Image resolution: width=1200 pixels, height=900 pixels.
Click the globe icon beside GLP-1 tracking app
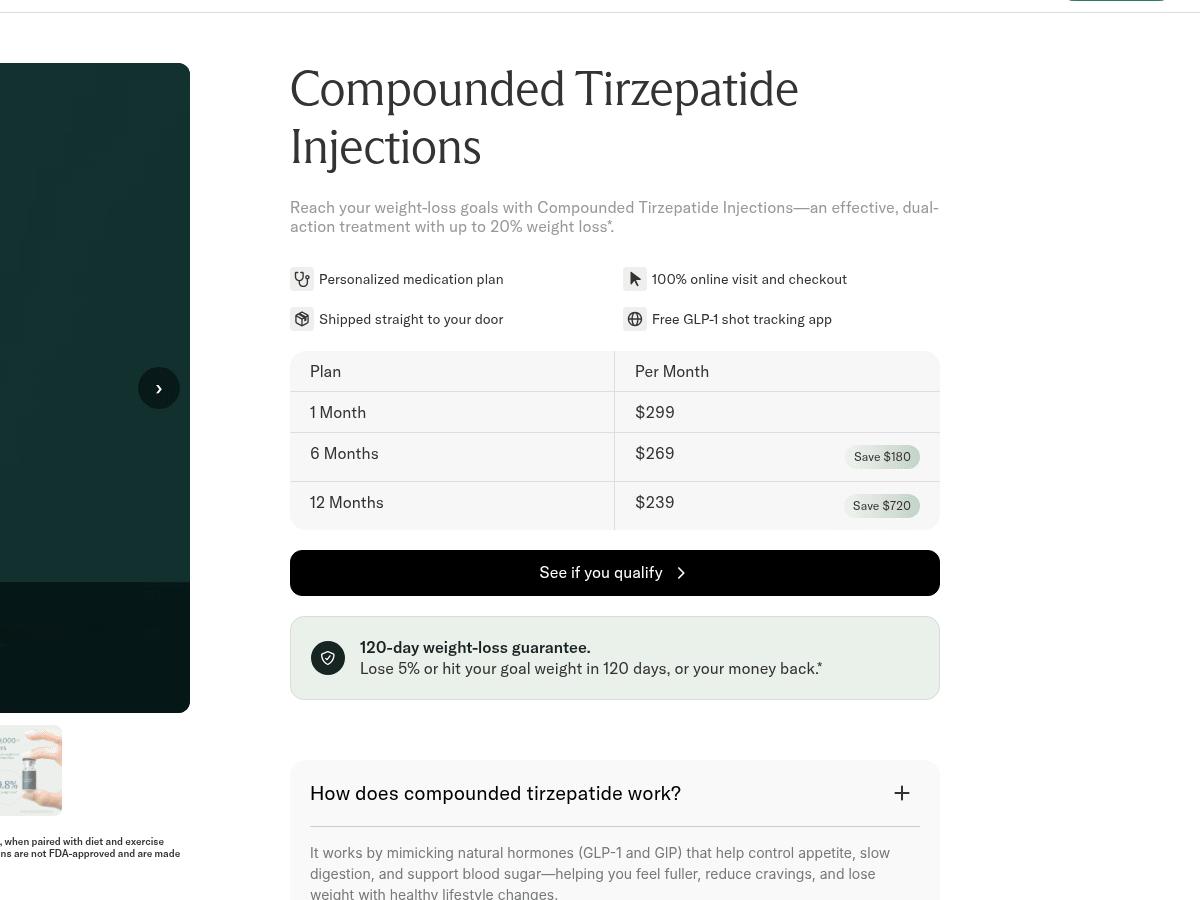(635, 319)
